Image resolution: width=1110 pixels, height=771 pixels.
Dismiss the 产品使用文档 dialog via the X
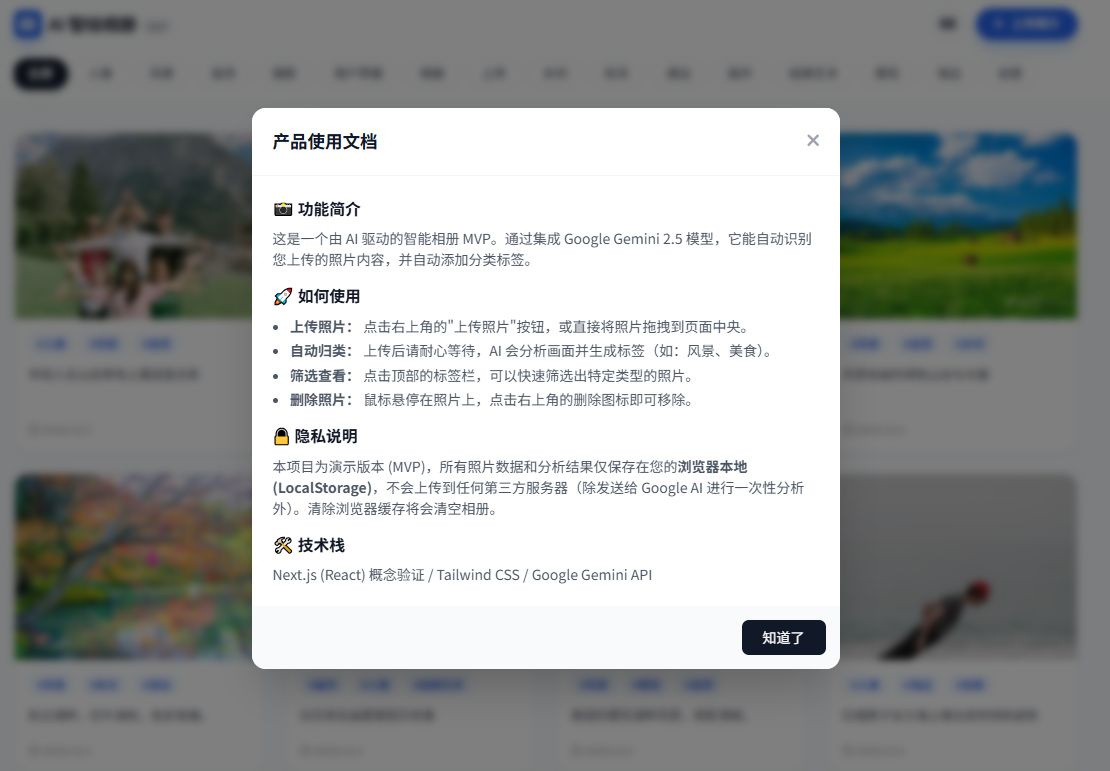coord(813,140)
